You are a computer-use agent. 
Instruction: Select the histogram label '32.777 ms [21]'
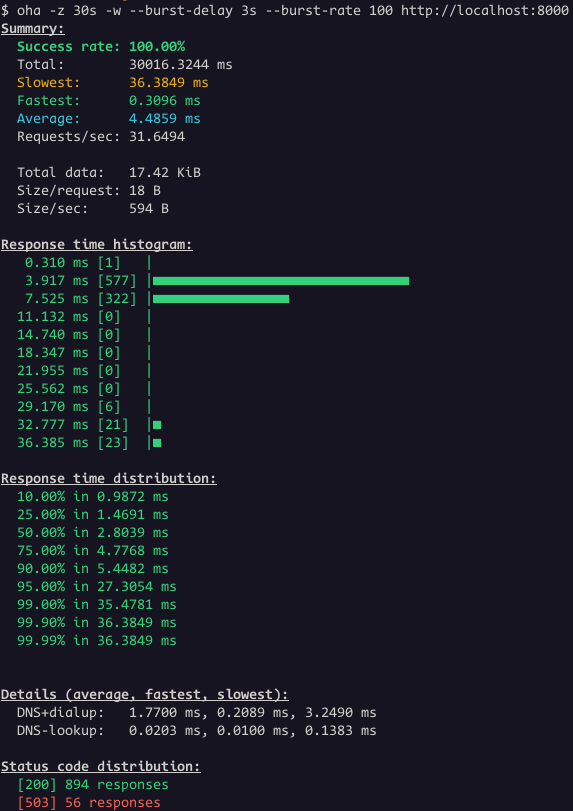pos(73,425)
